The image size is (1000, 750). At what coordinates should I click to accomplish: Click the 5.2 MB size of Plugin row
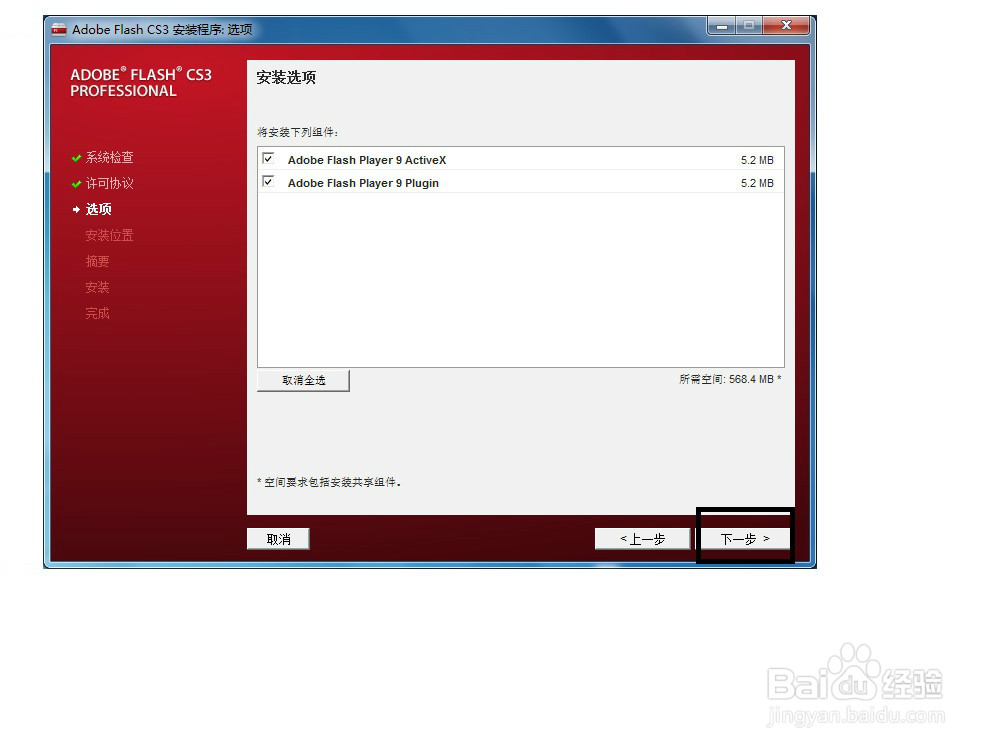coord(757,183)
